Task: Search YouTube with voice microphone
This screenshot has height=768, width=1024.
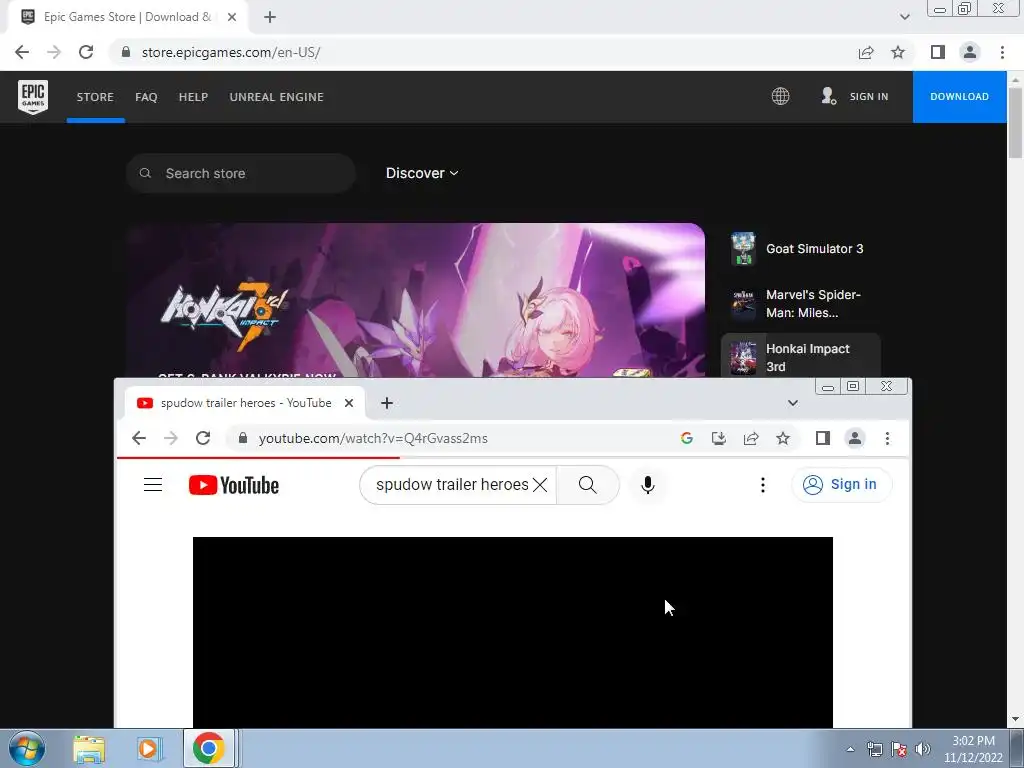Action: 648,485
